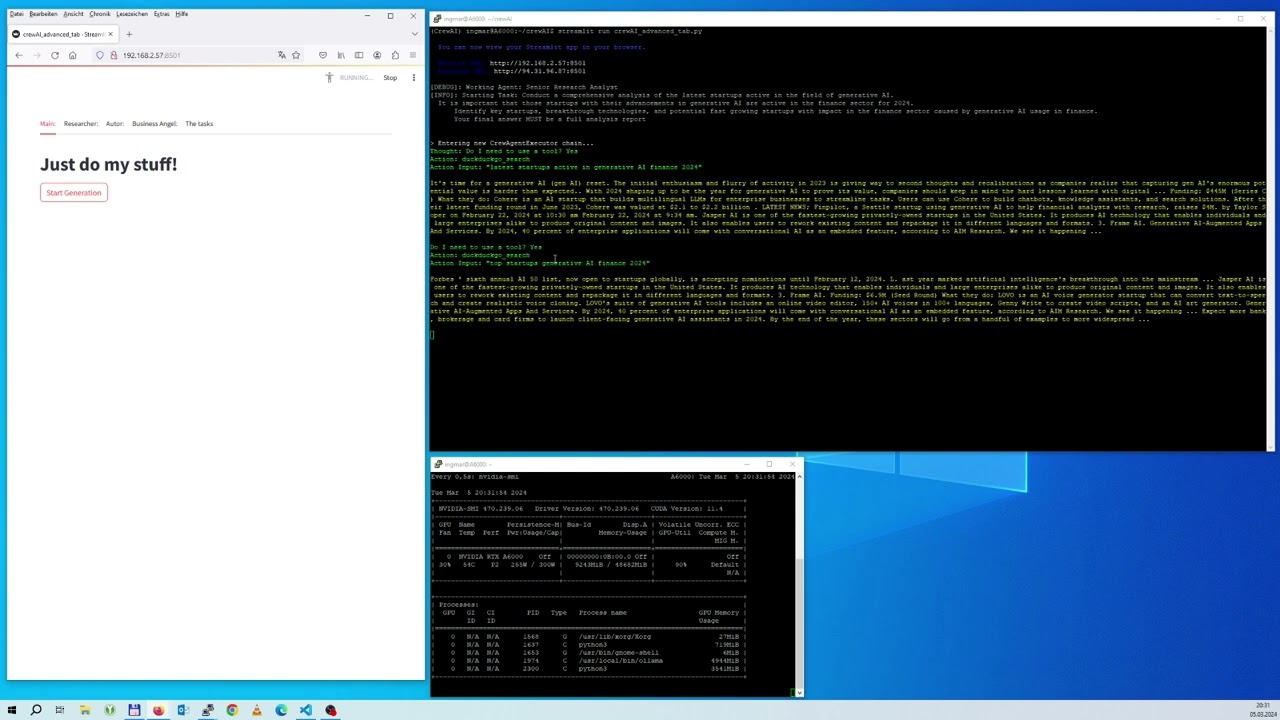Viewport: 1280px width, 720px height.
Task: Open the Ansicht menu
Action: pyautogui.click(x=73, y=14)
